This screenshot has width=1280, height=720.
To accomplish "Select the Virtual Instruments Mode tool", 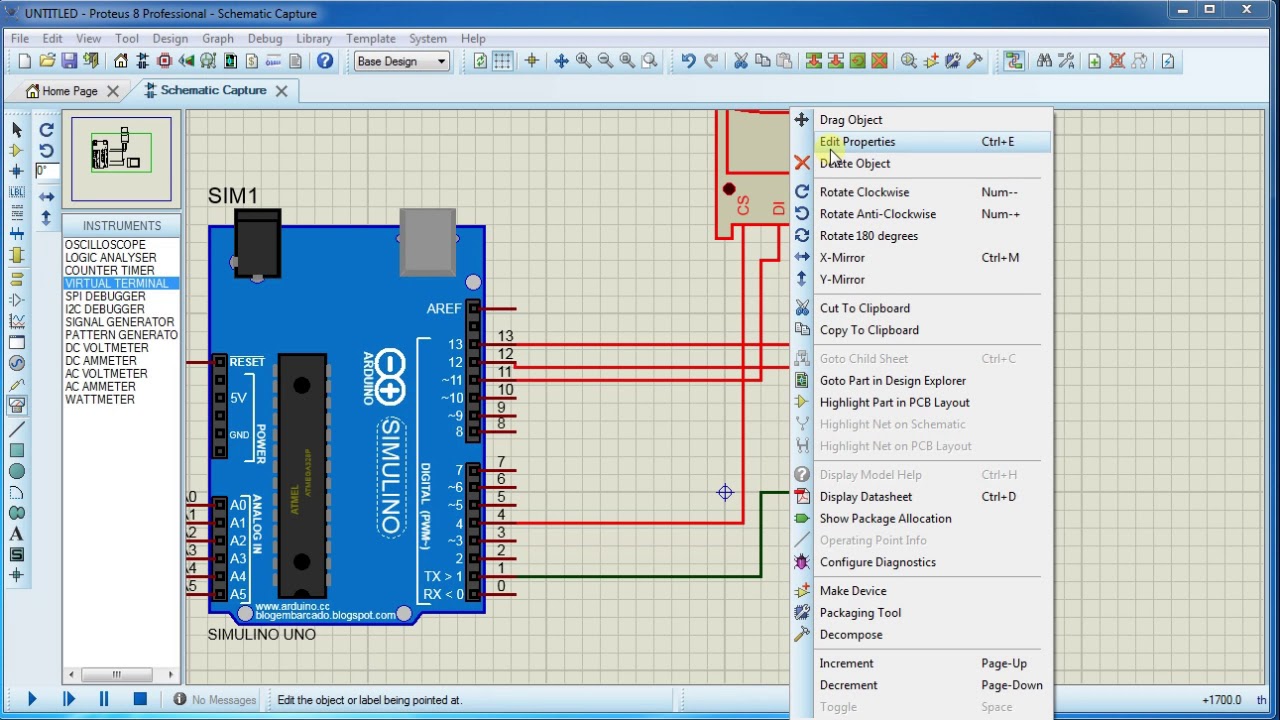I will click(16, 405).
